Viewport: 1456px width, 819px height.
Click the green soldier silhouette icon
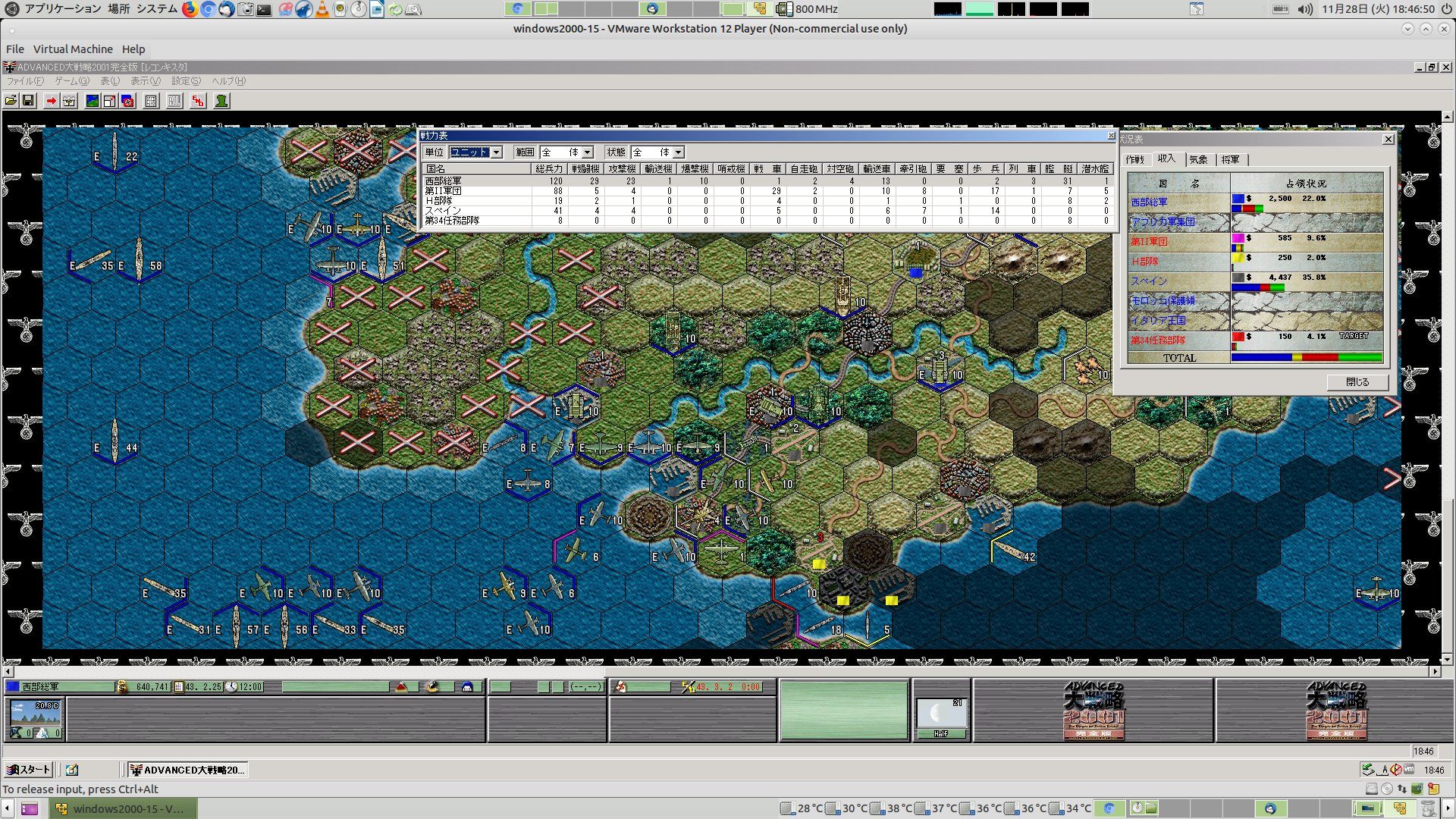click(x=221, y=101)
